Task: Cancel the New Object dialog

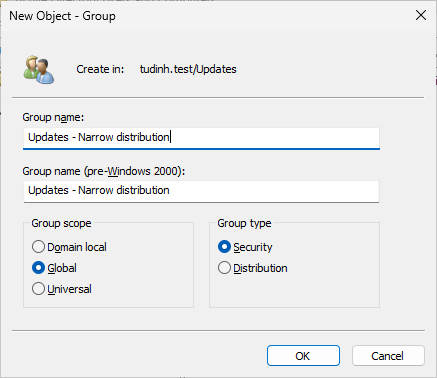Action: pos(388,356)
